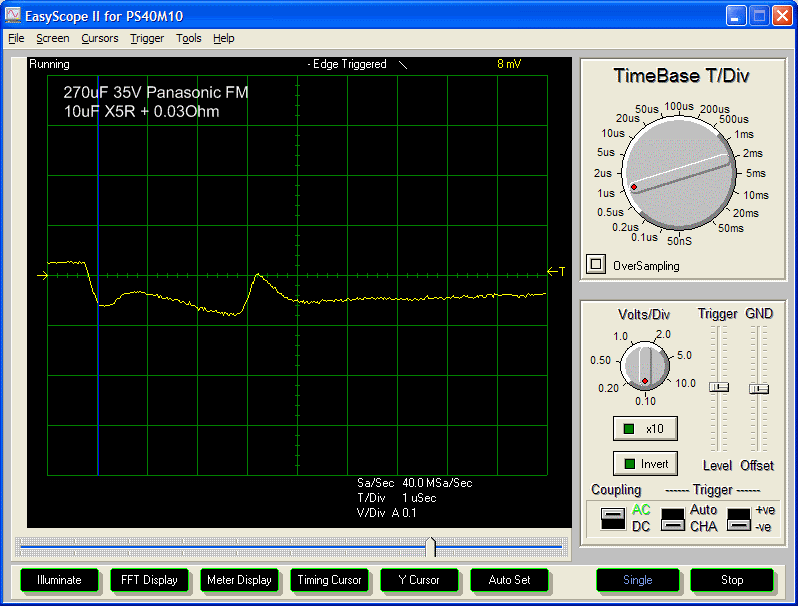Set timebase dial to 20us
798x606 pixels.
pos(628,118)
